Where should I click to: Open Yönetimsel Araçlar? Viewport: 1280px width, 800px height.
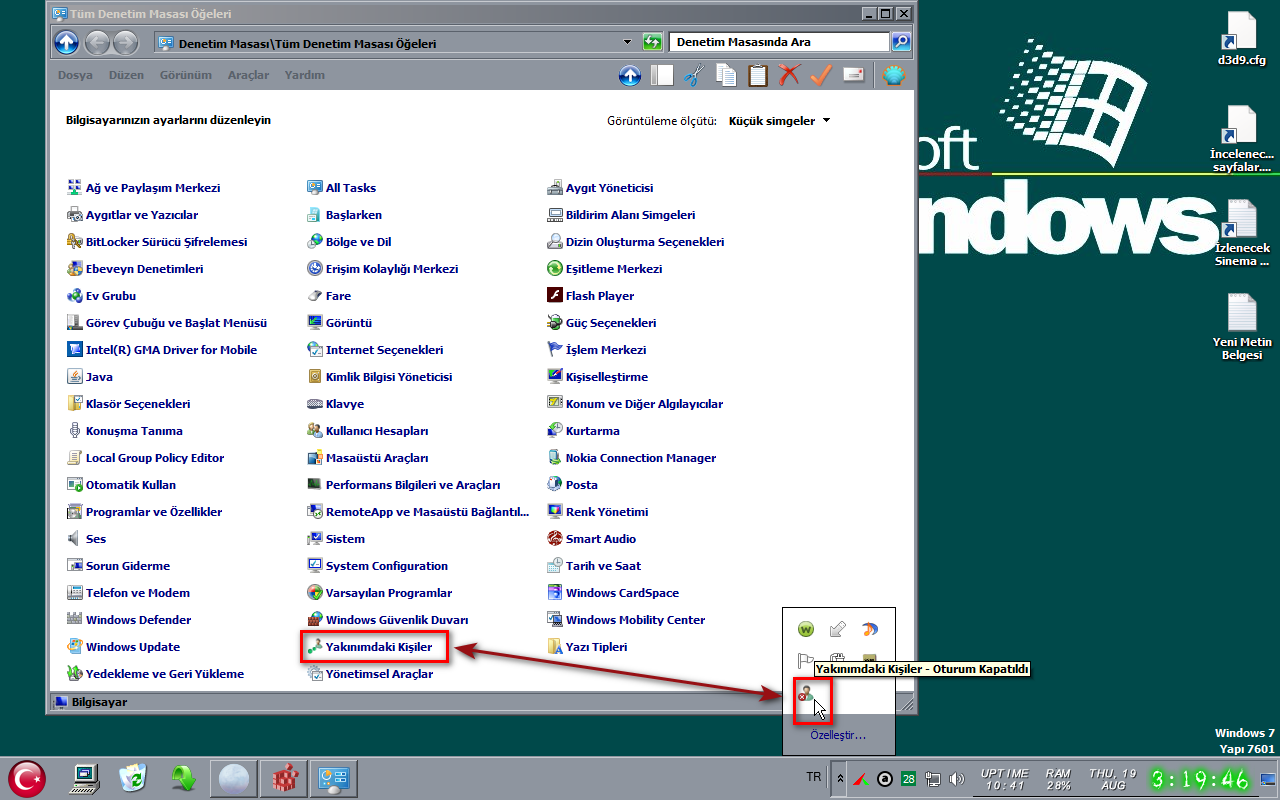click(370, 674)
